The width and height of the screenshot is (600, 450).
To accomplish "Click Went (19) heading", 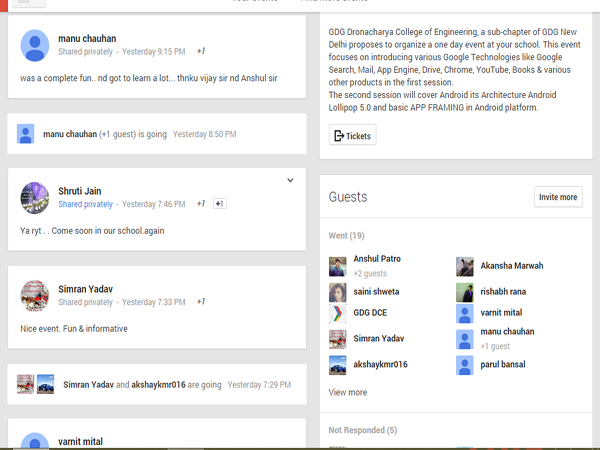I will click(x=346, y=235).
